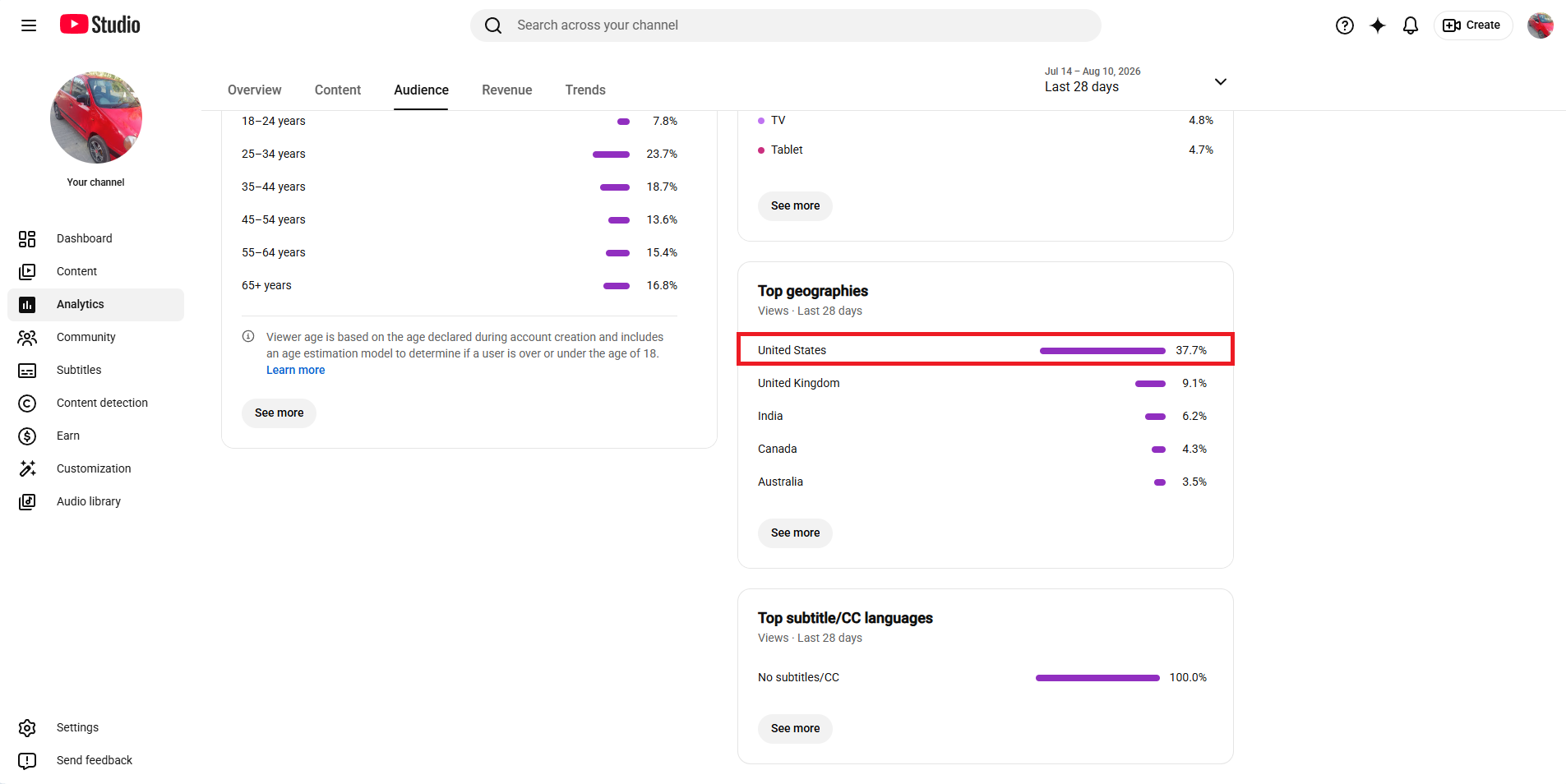Click the Subtitles sidebar icon
Viewport: 1566px width, 784px height.
(x=27, y=370)
